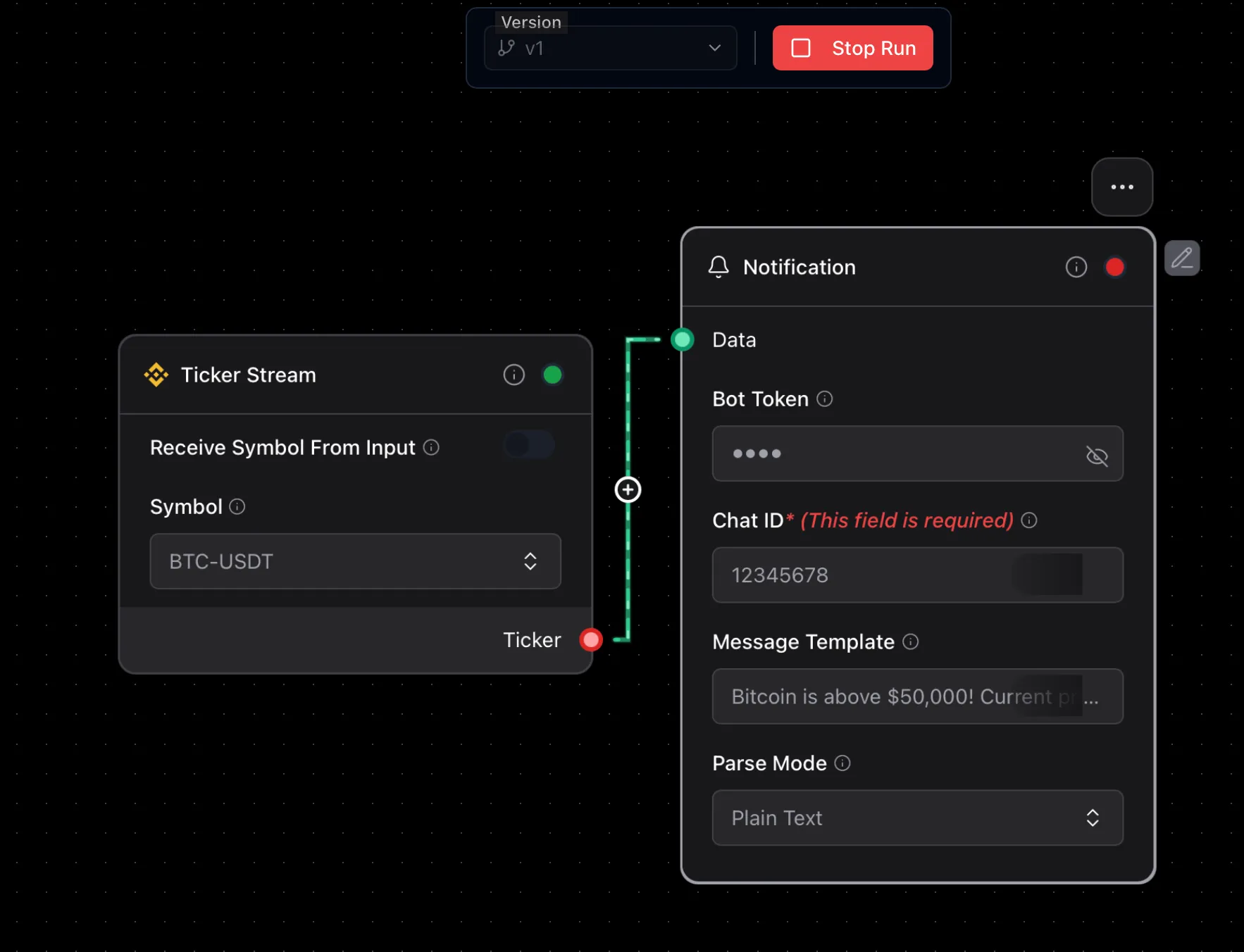Click the Parse Mode info icon

click(x=843, y=763)
